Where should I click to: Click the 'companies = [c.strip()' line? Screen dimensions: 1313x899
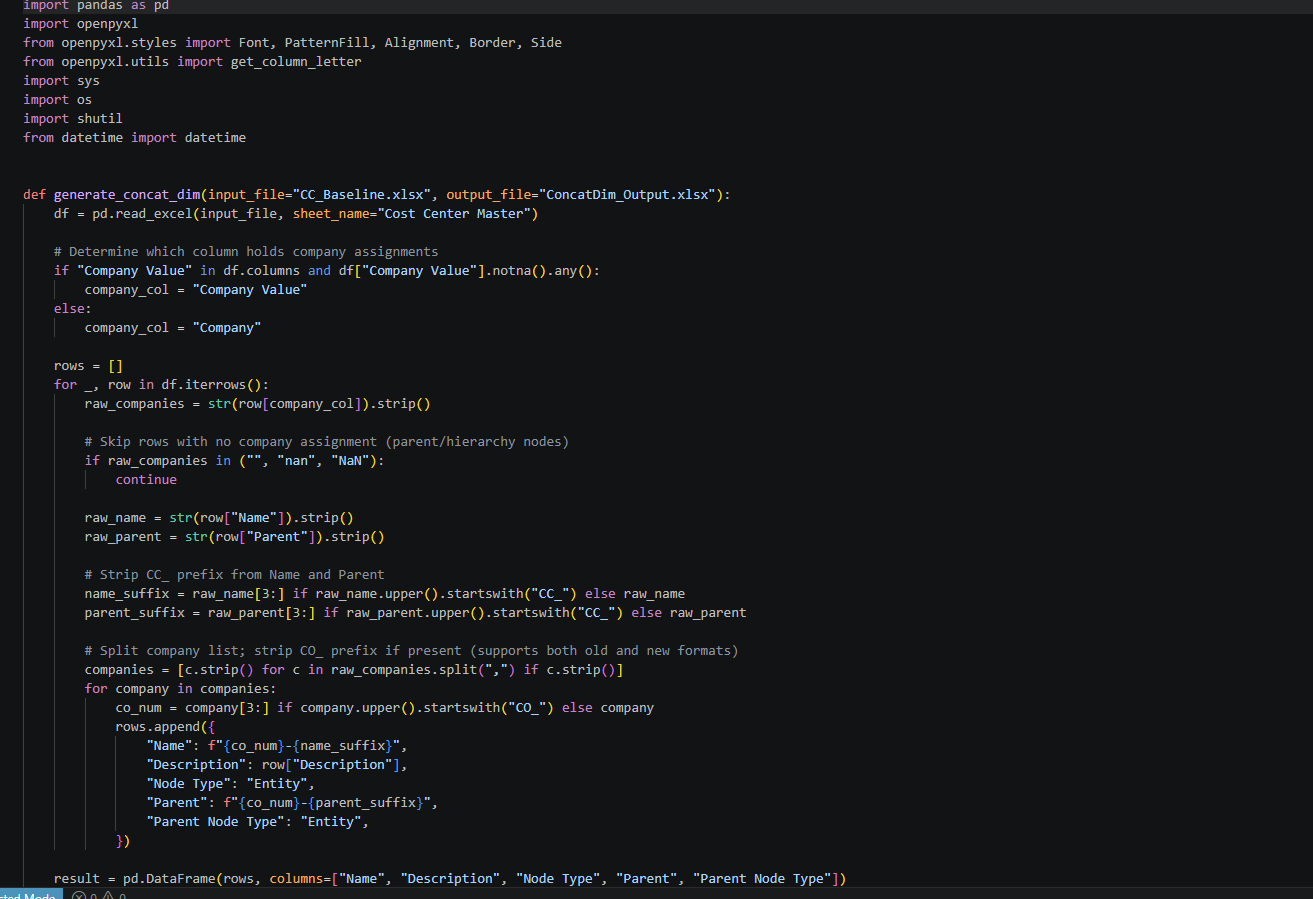click(x=354, y=670)
